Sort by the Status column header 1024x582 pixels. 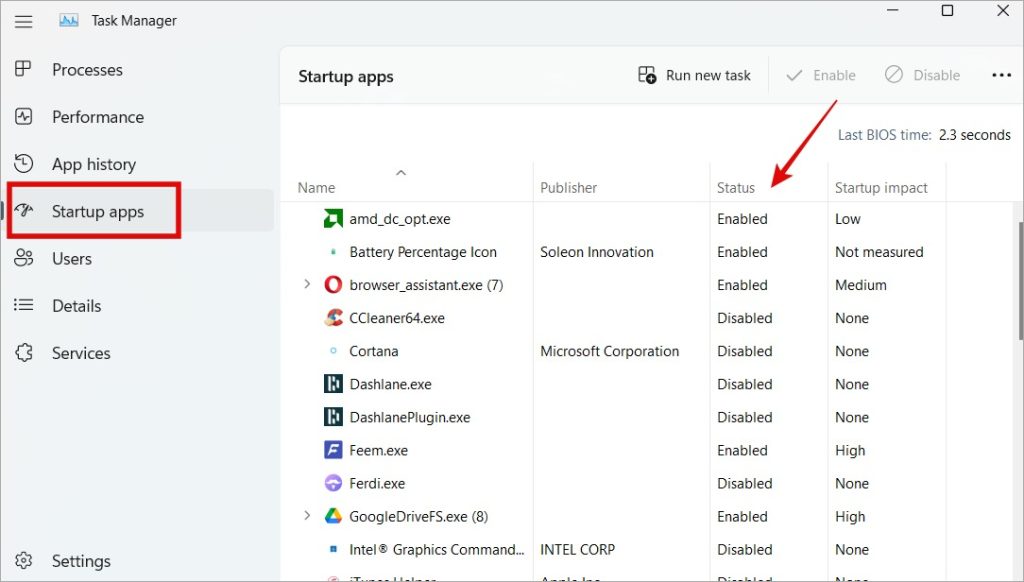tap(736, 187)
